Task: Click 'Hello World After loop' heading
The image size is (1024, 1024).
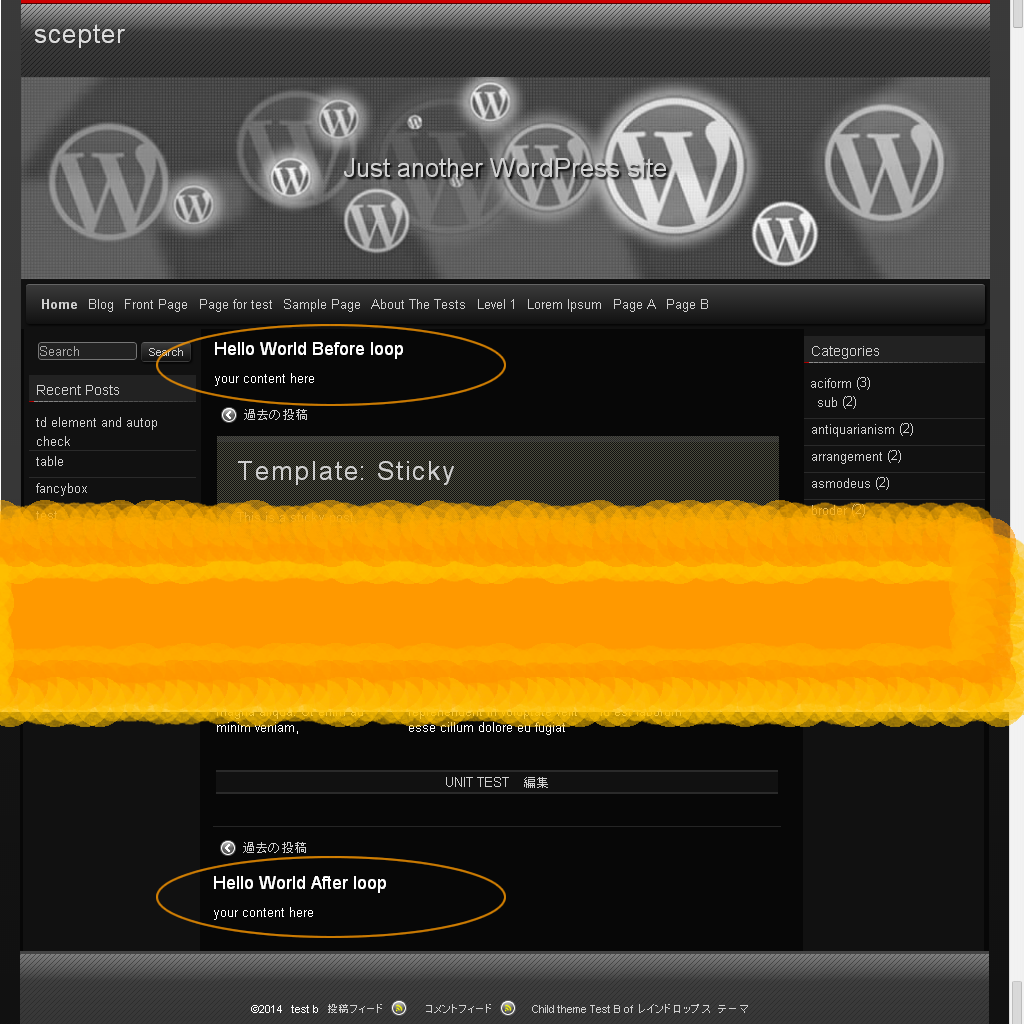Action: [x=299, y=883]
